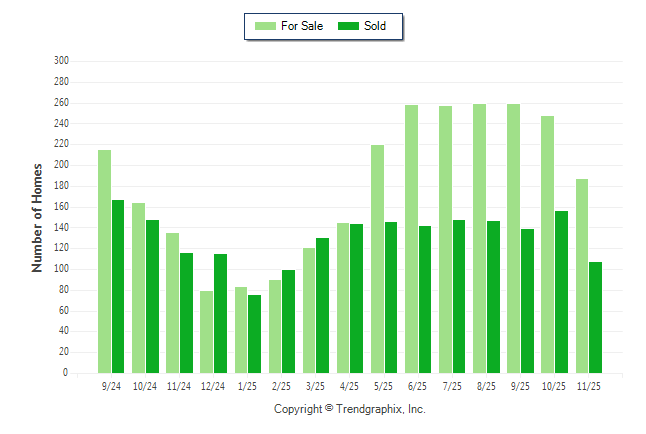Click the Sold bar for 11/25

[x=596, y=317]
